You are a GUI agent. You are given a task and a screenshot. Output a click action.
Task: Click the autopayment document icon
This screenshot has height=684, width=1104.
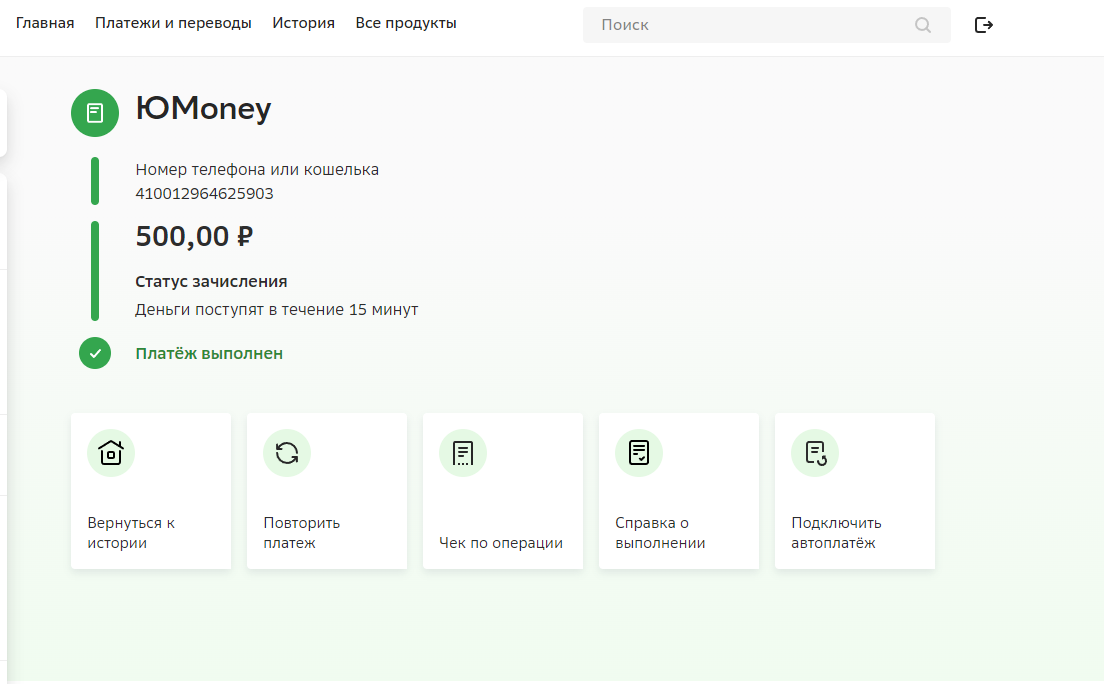[815, 453]
